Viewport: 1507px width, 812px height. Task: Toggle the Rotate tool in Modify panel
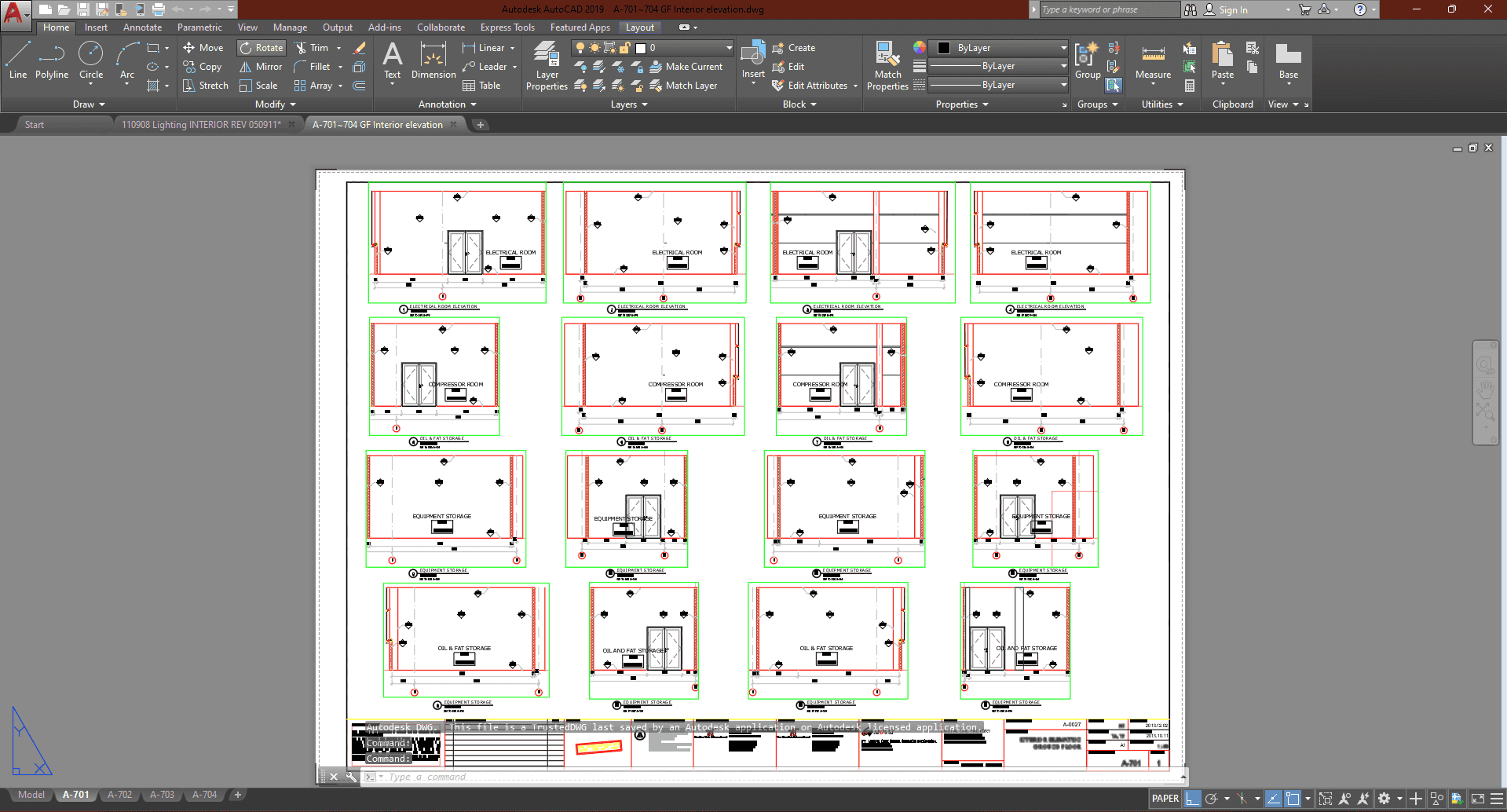pyautogui.click(x=262, y=48)
